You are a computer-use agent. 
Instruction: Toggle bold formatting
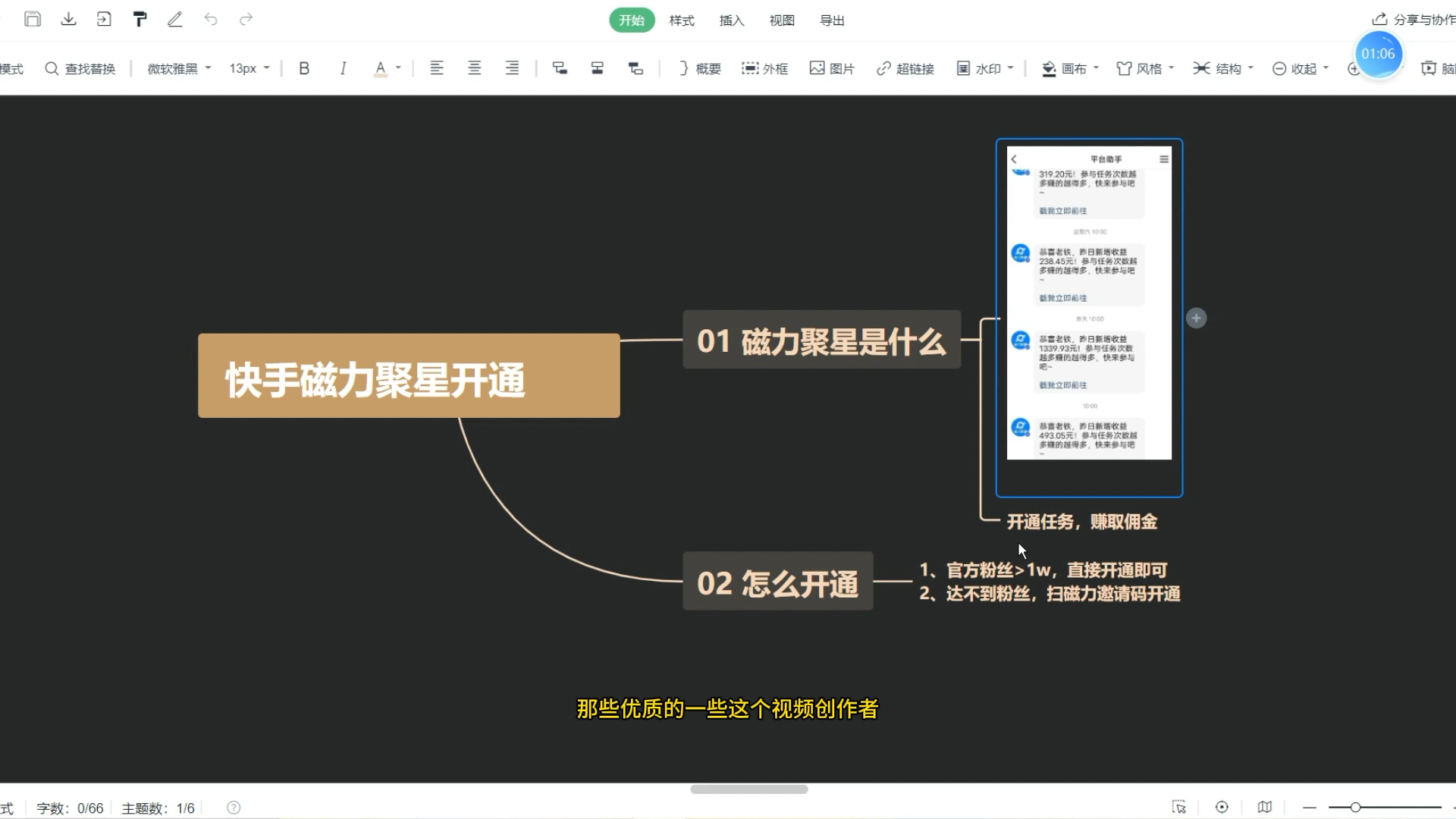[304, 68]
